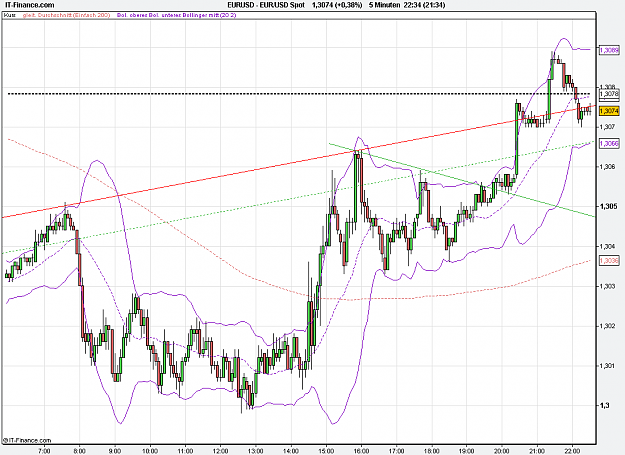Click the 22:00 time axis label
The width and height of the screenshot is (625, 455).
(572, 451)
